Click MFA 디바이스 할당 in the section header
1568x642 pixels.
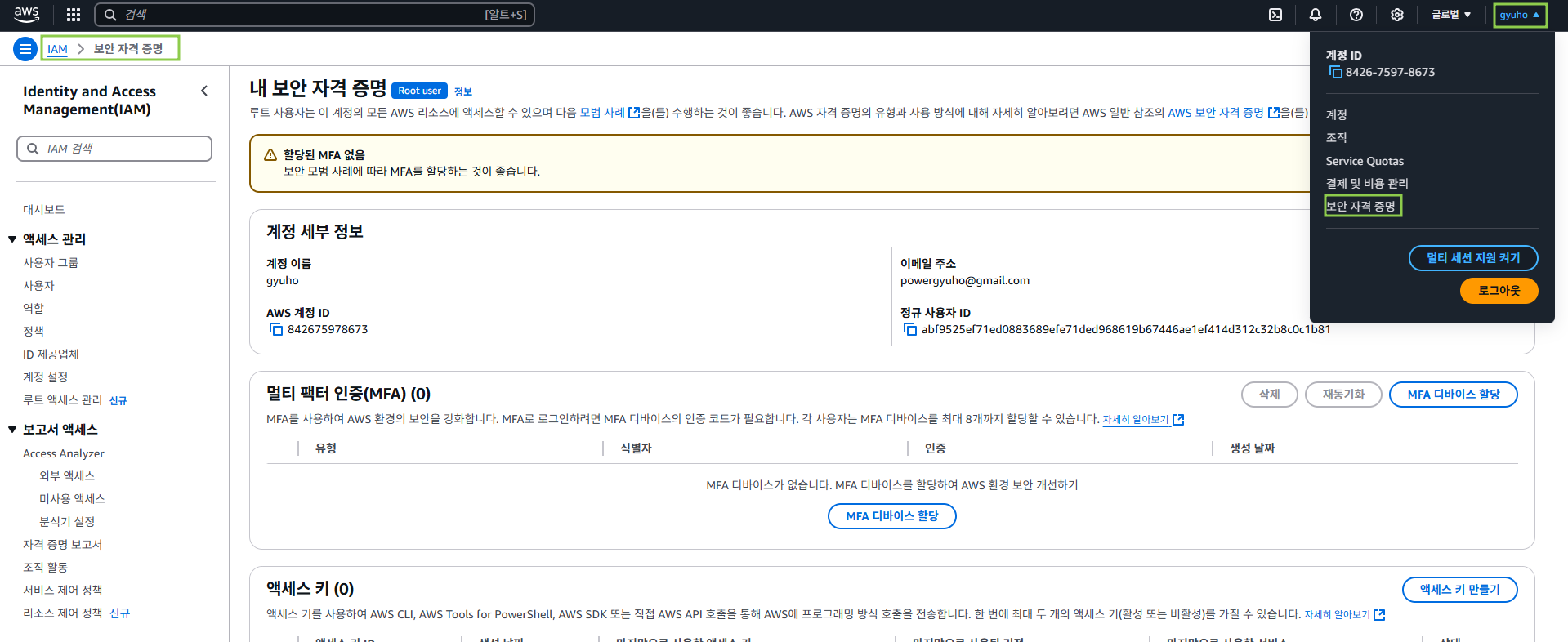pos(1453,395)
